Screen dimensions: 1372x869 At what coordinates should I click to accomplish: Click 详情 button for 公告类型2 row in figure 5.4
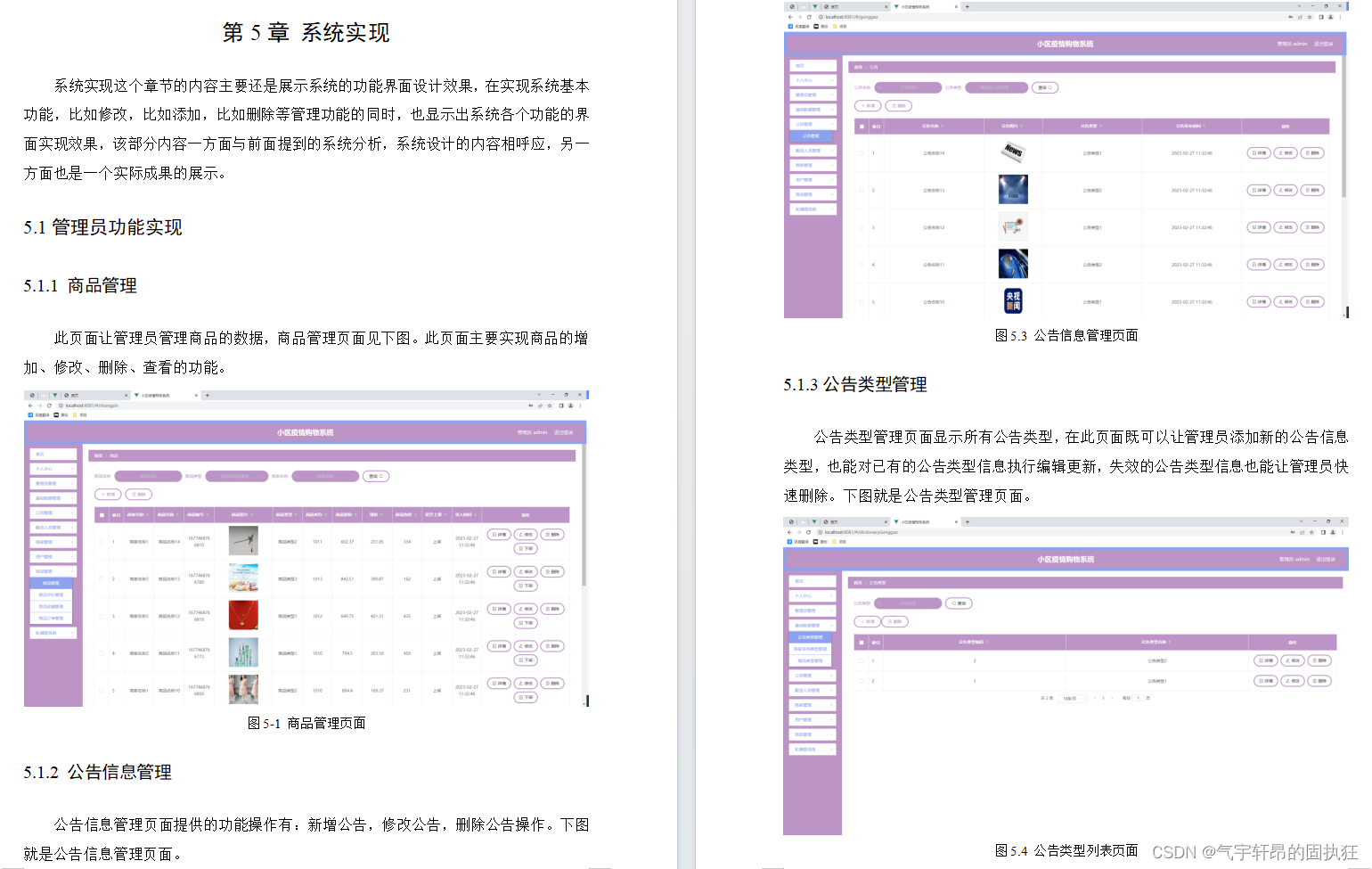[1266, 660]
